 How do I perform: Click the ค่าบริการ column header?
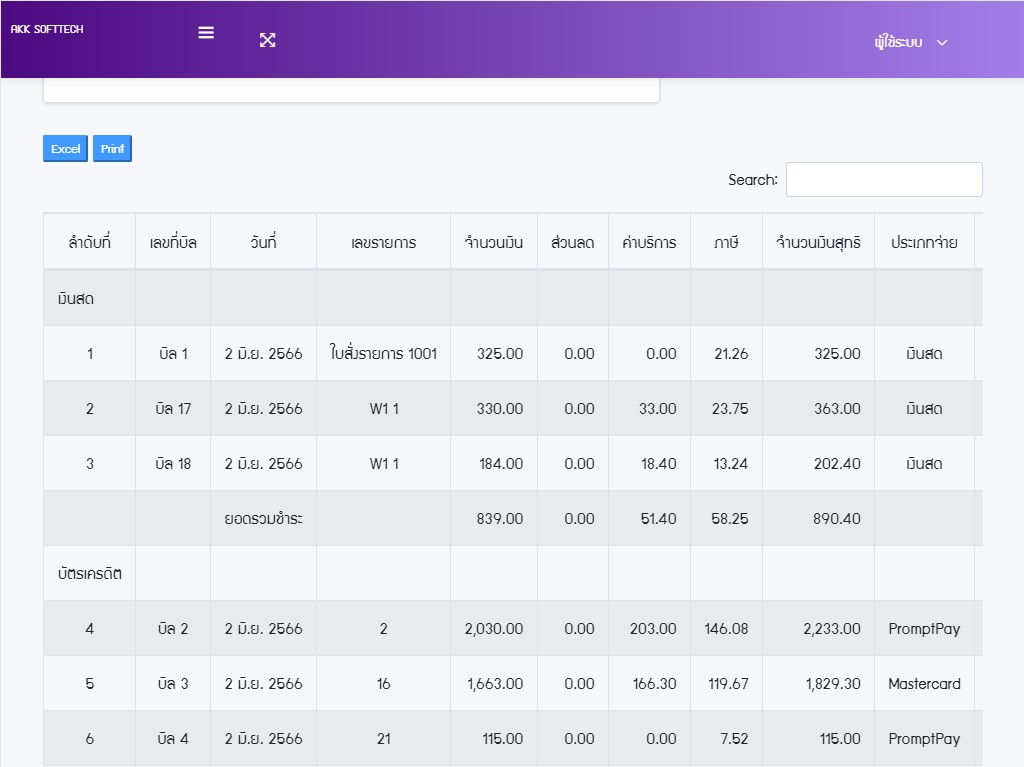[649, 242]
